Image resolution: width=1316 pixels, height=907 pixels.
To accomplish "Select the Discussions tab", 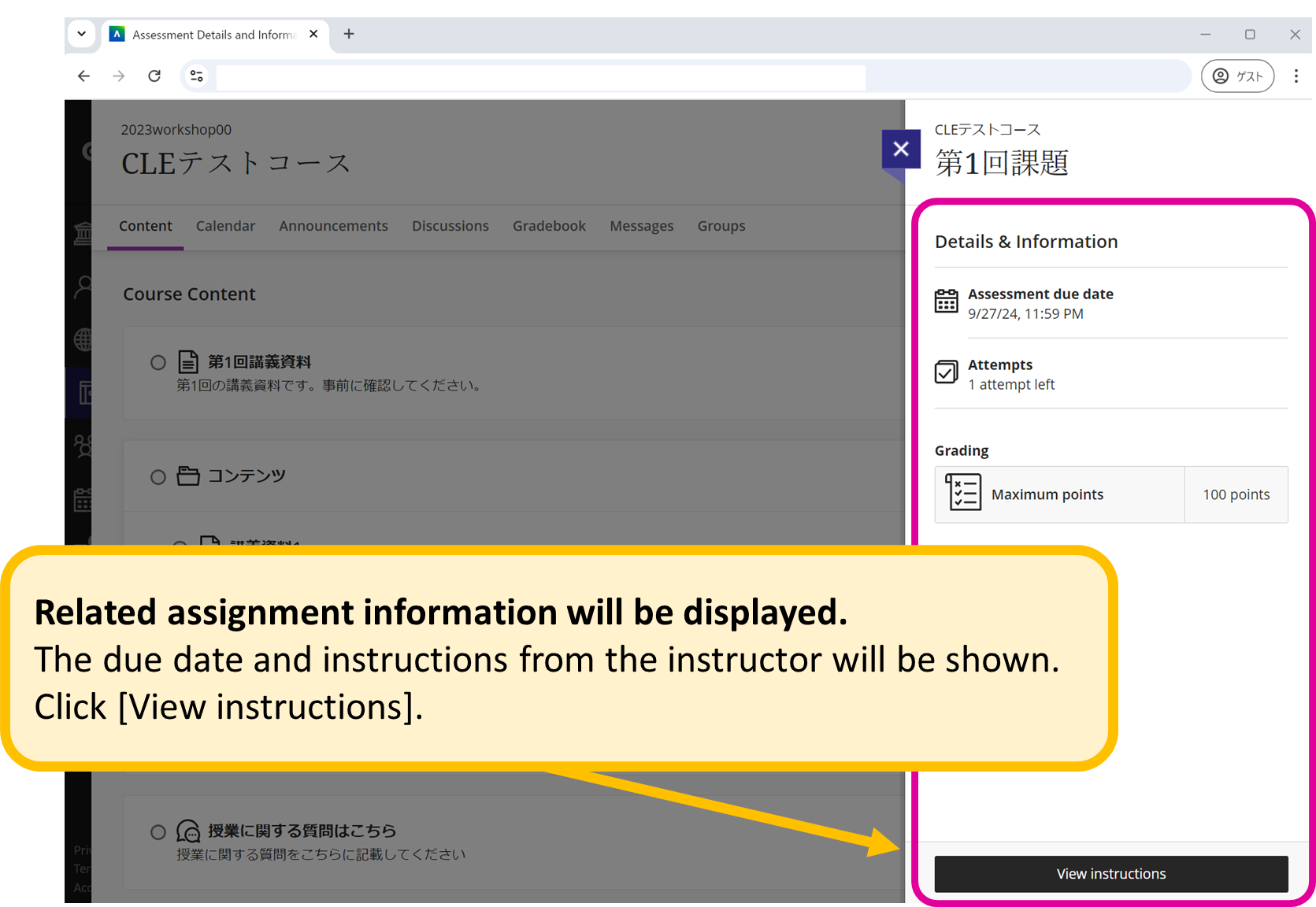I will click(x=450, y=226).
